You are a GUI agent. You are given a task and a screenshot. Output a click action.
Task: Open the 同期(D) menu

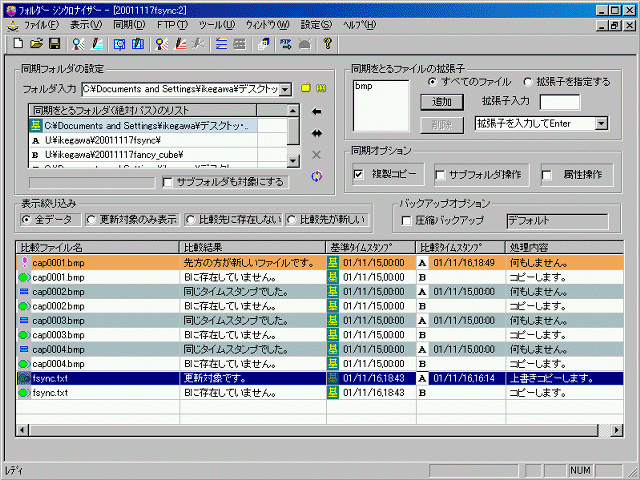coord(128,23)
